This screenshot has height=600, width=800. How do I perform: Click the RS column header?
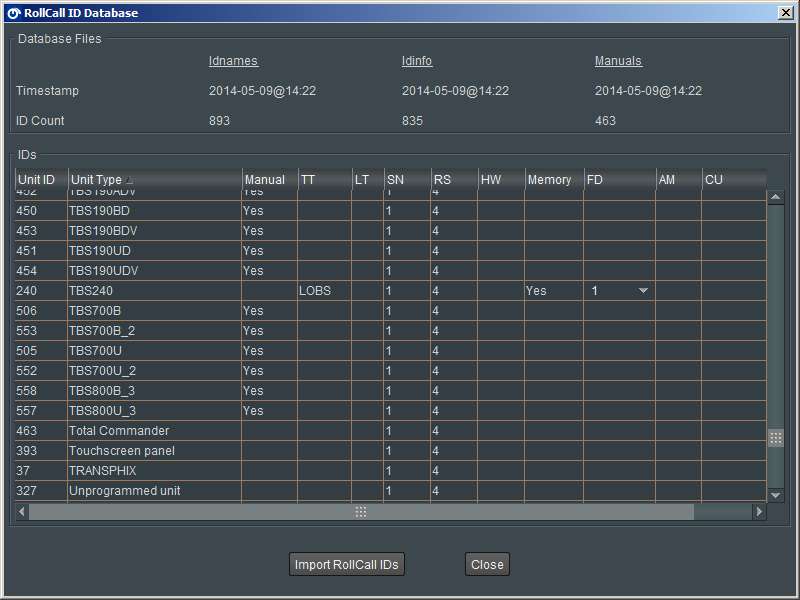point(454,180)
